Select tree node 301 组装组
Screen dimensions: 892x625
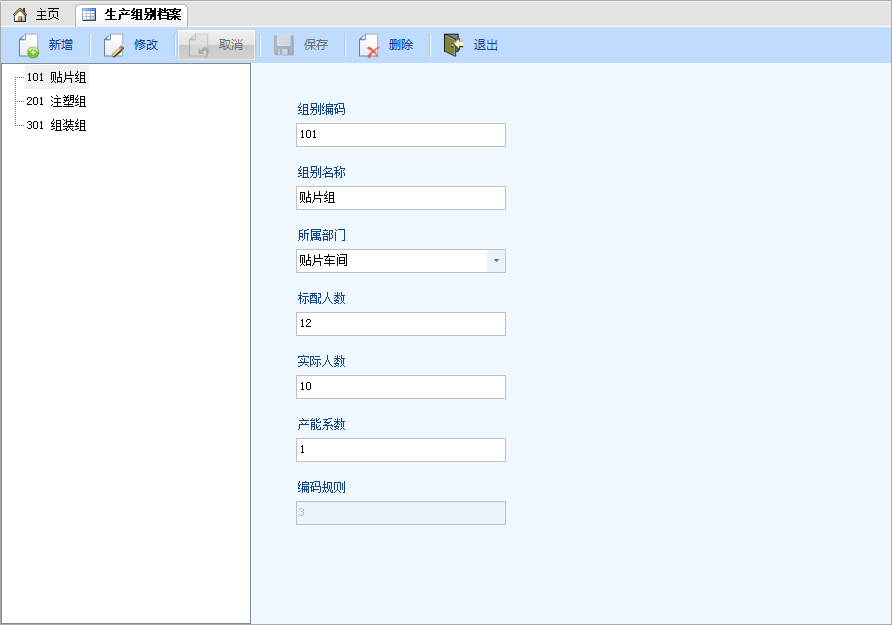tap(56, 125)
